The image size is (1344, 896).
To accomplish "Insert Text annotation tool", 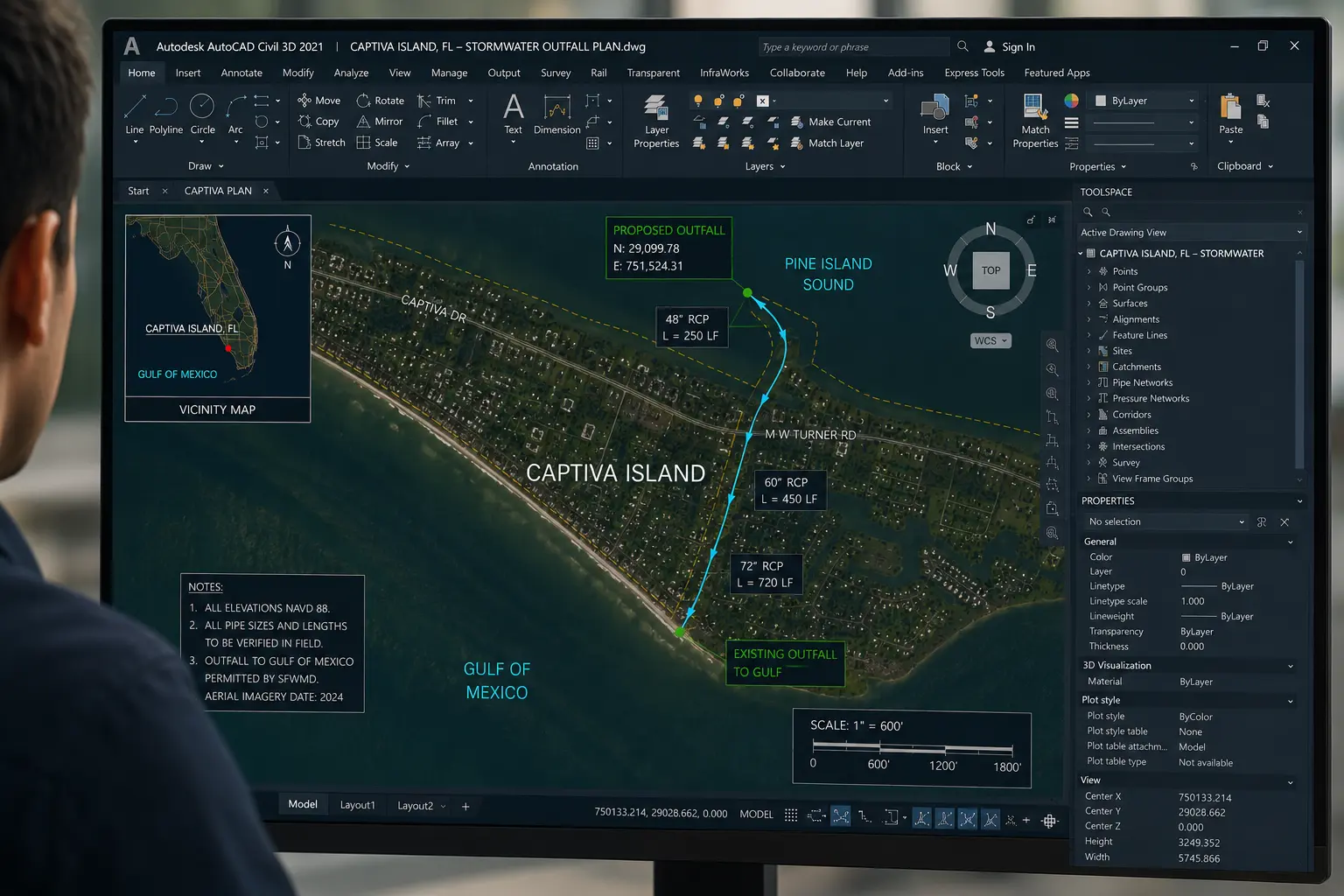I will pos(514,115).
